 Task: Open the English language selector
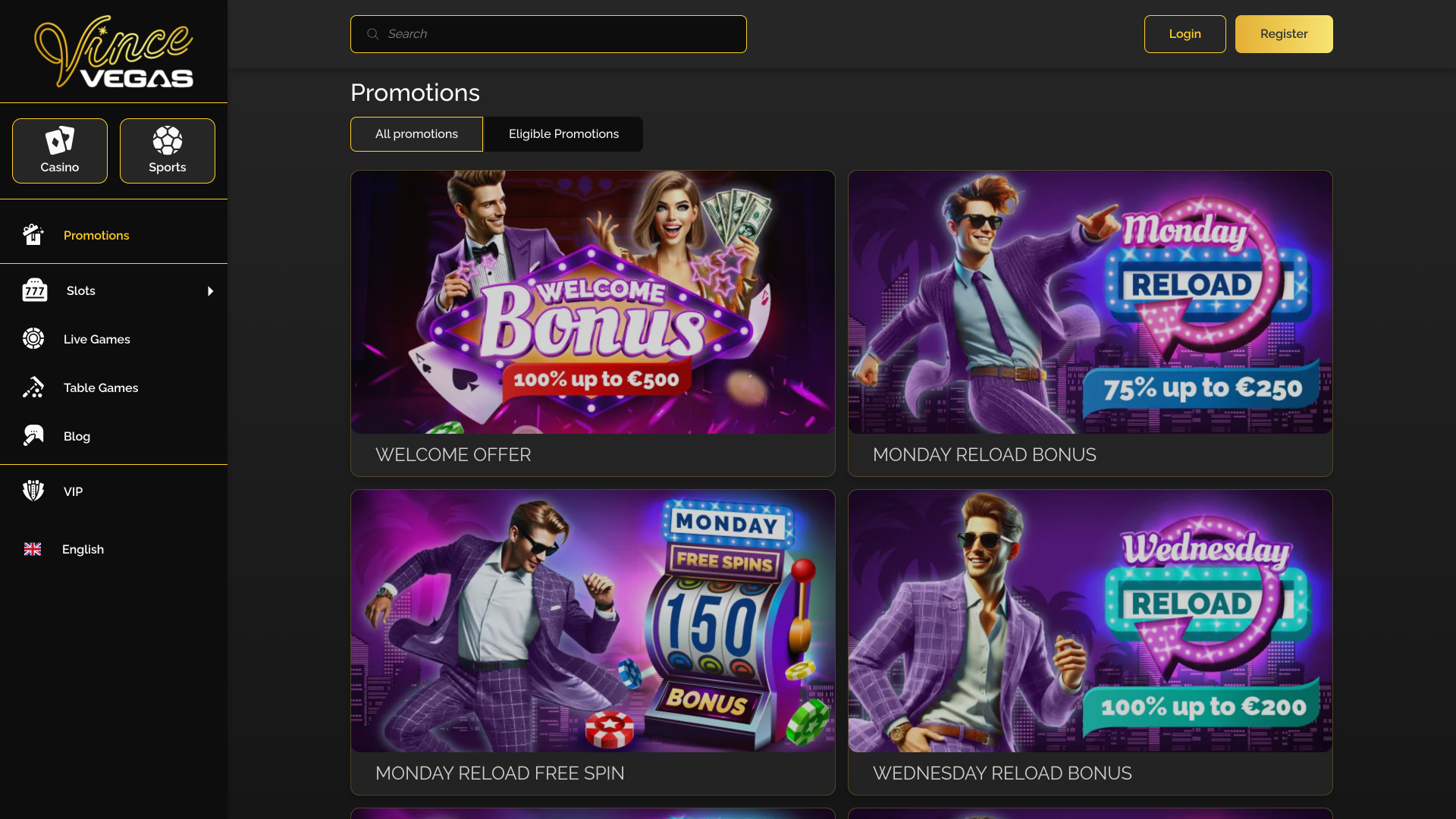click(83, 549)
